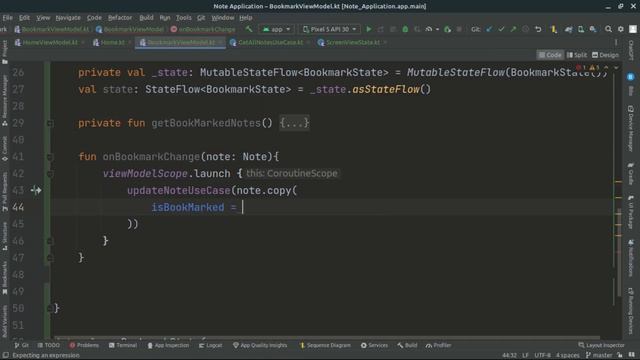Viewport: 640px width, 360px height.
Task: Click the Git Commit checkmark icon
Action: click(x=501, y=29)
